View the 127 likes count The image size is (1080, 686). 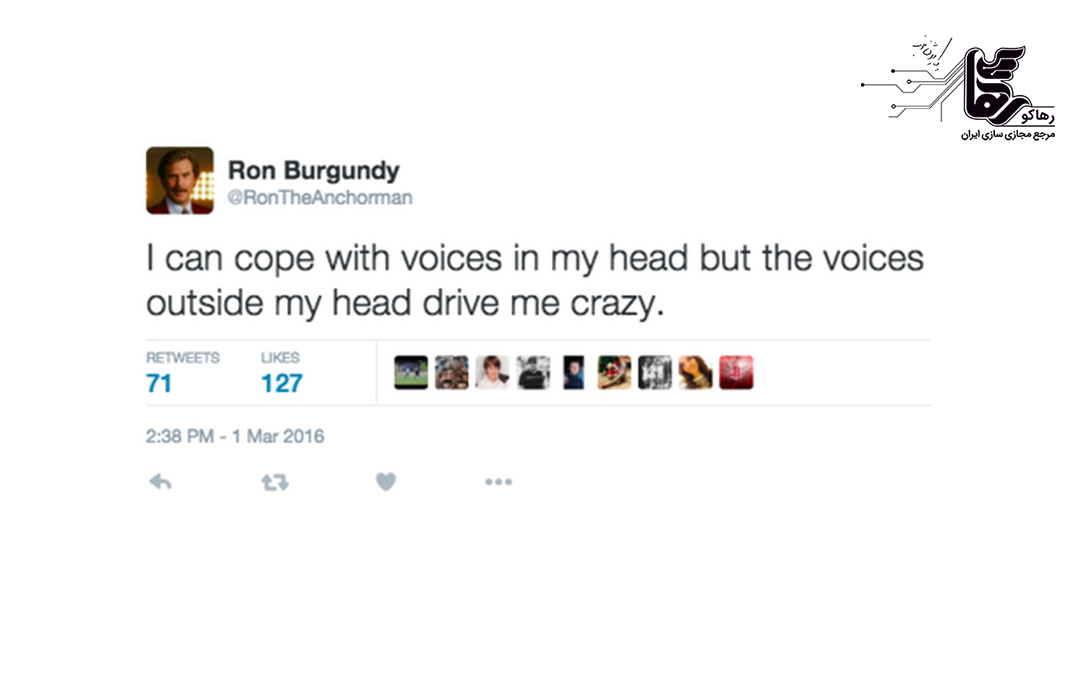click(x=282, y=383)
